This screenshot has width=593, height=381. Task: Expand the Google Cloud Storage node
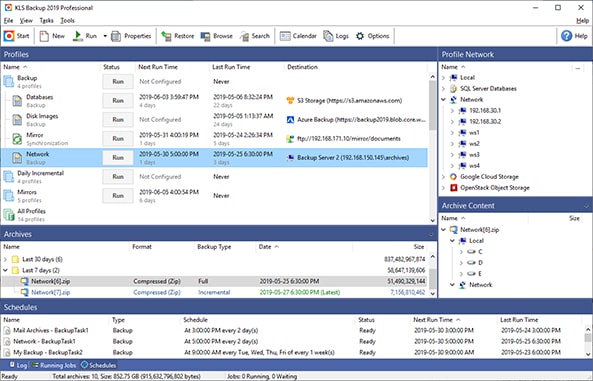coord(444,177)
